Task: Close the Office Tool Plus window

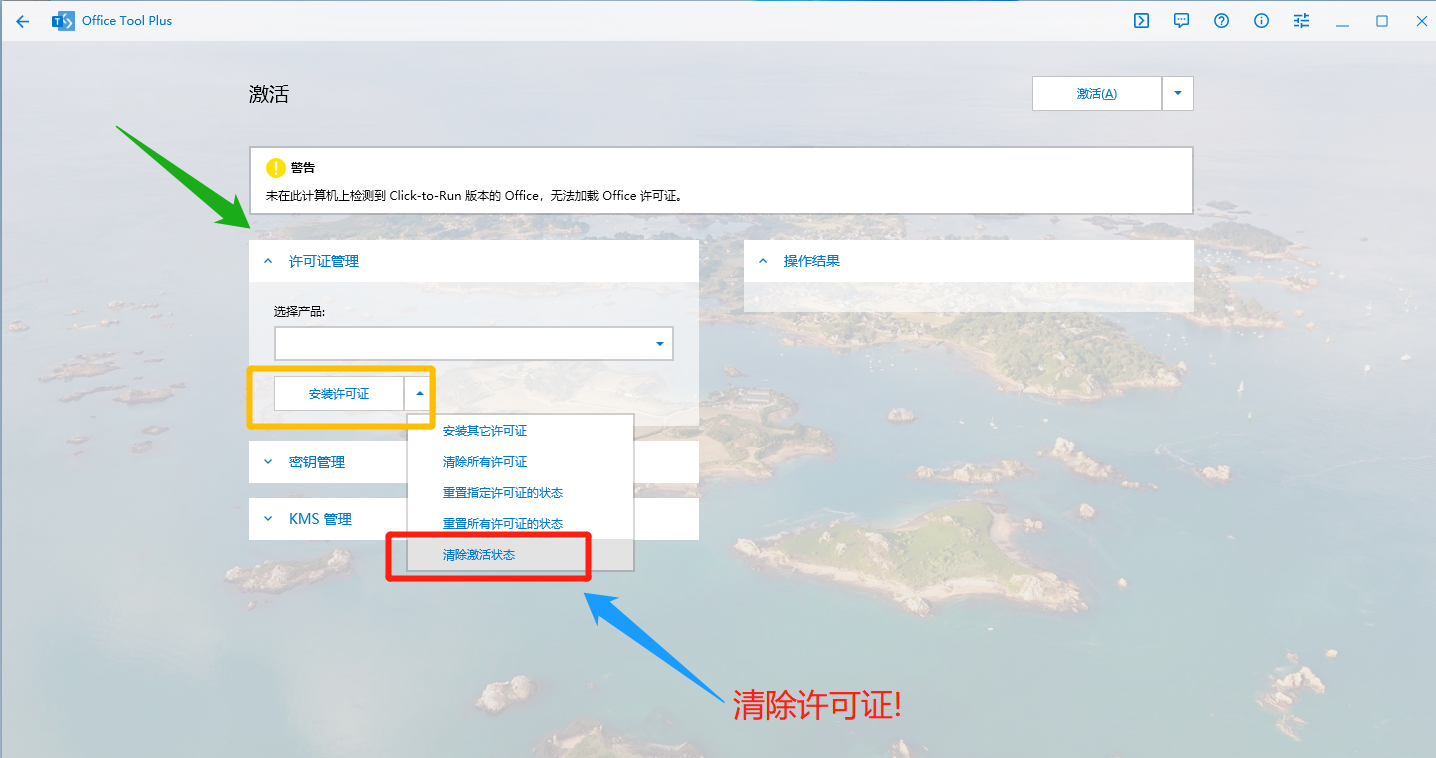Action: tap(1421, 21)
